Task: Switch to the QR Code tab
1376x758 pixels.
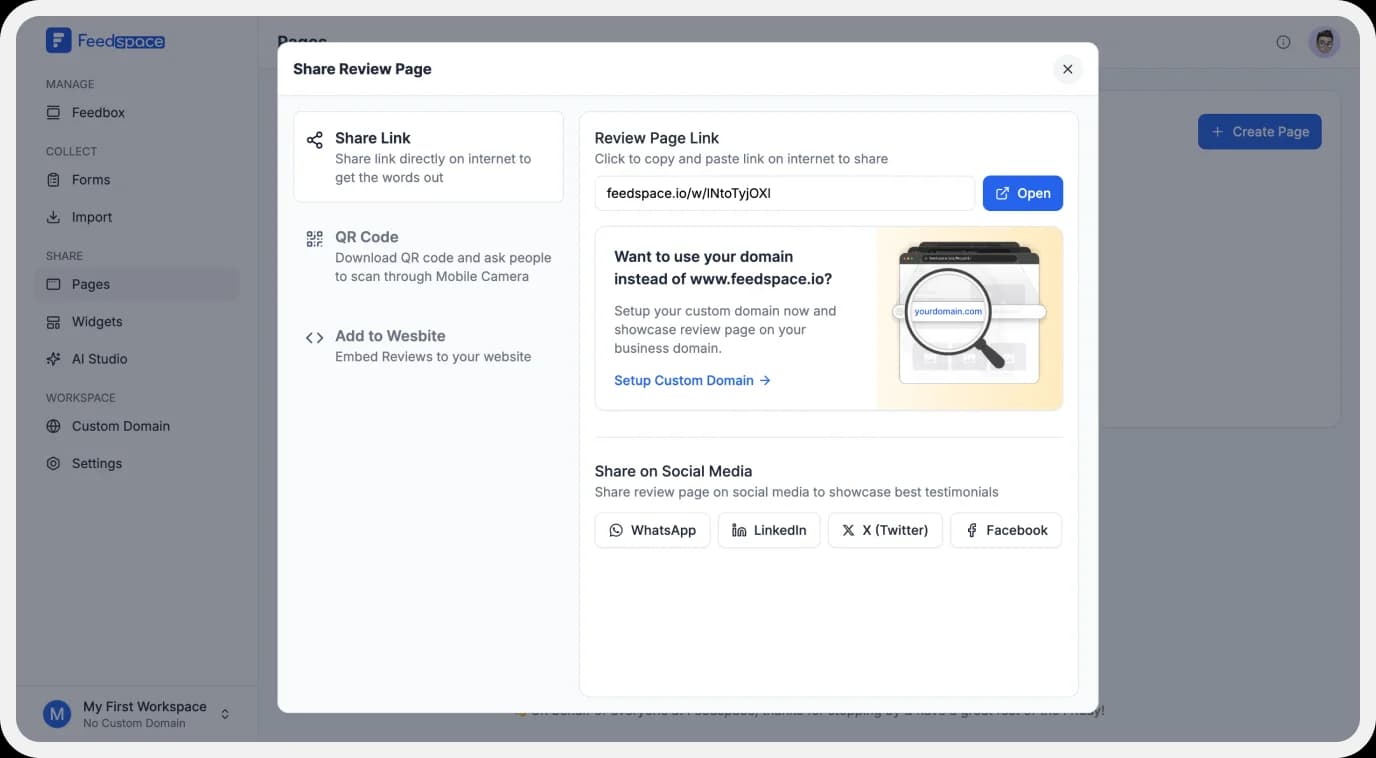Action: [428, 256]
